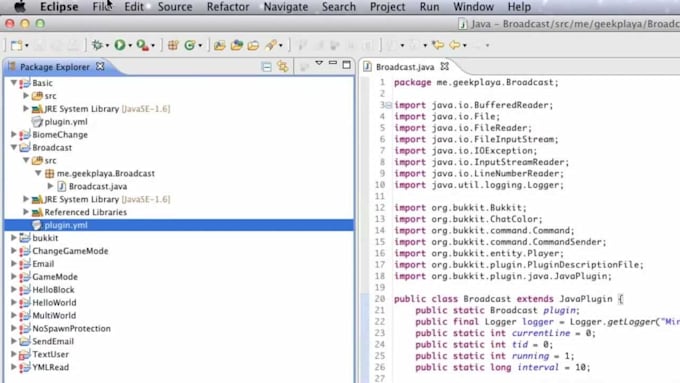Open the Project menu
The height and width of the screenshot is (383, 680).
coord(387,7)
